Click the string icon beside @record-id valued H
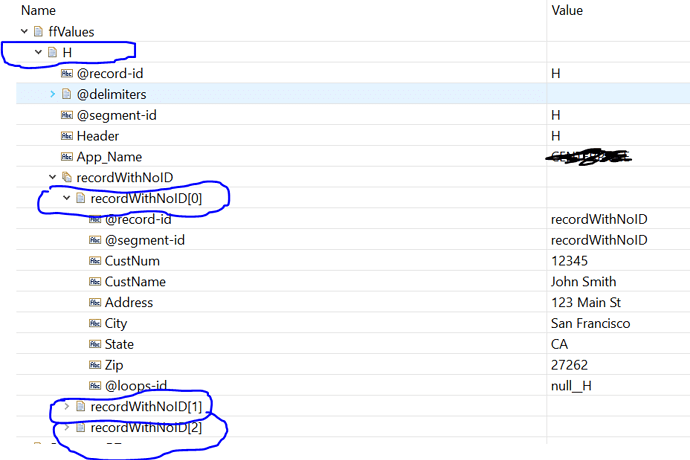This screenshot has height=460, width=690. coord(67,74)
